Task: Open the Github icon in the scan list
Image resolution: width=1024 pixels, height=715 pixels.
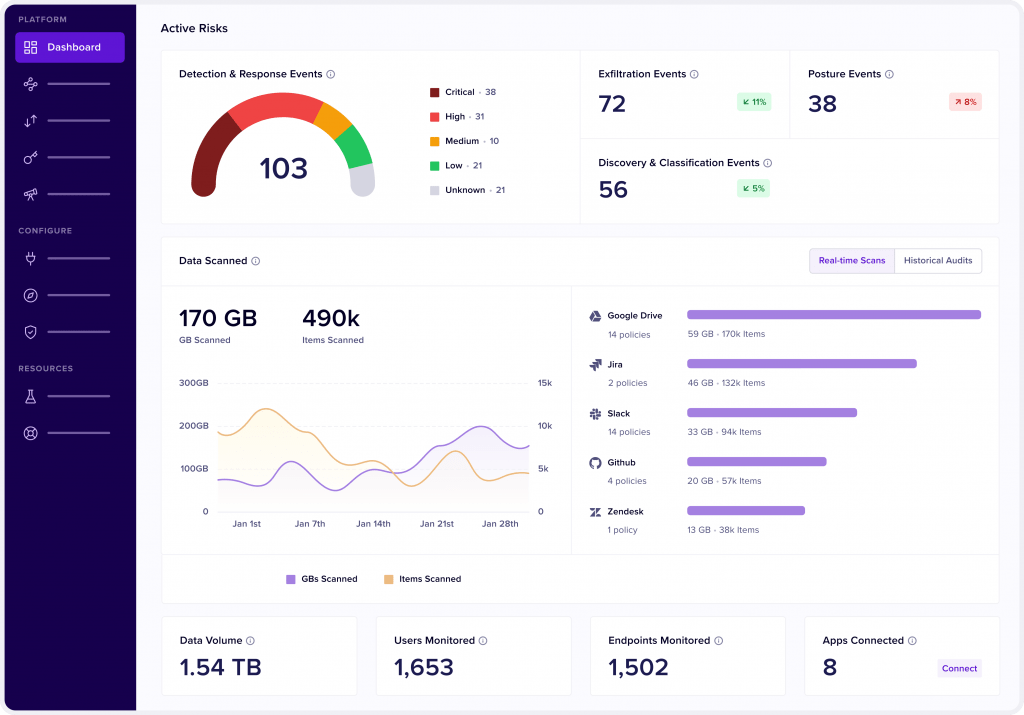Action: [597, 462]
